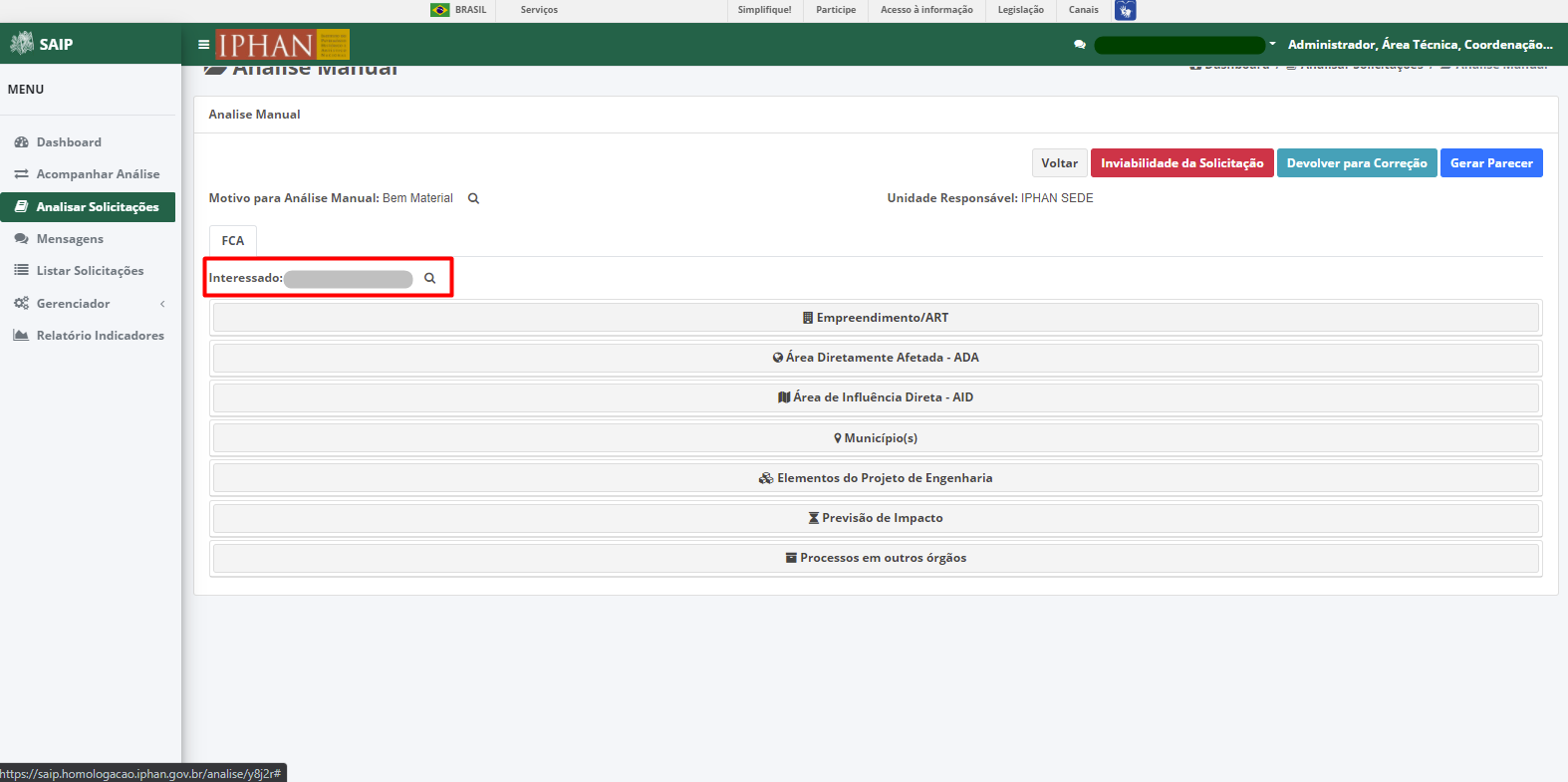
Task: Click the magnifier icon next to Interessado
Action: pos(430,278)
